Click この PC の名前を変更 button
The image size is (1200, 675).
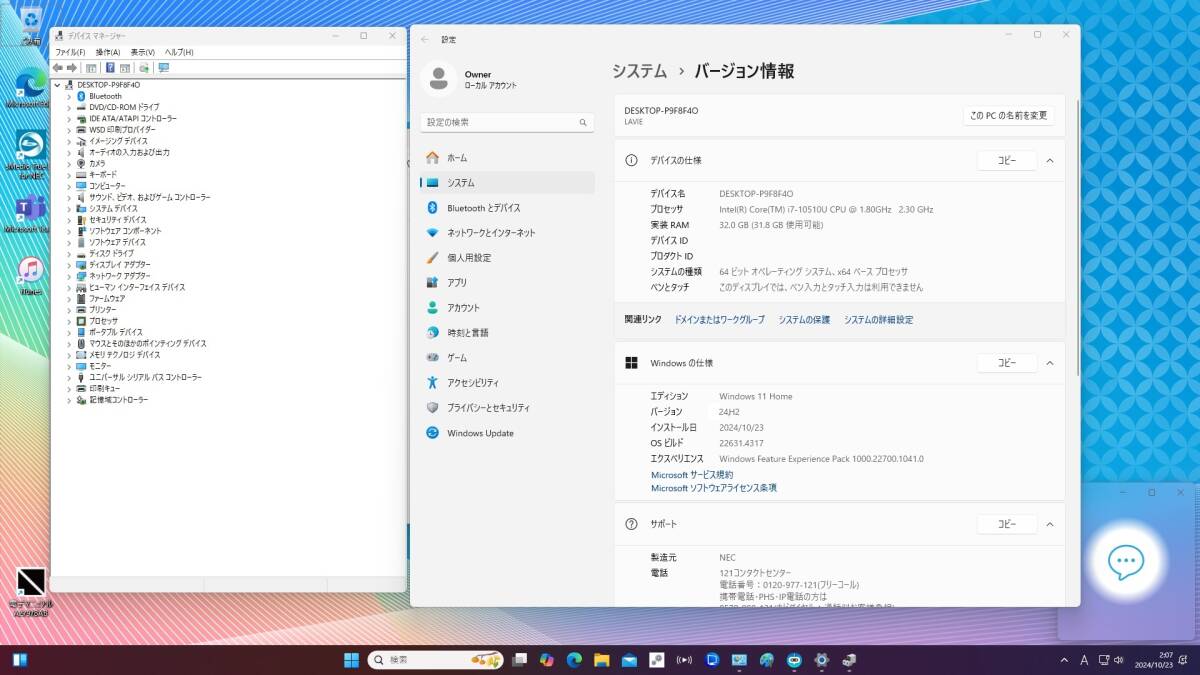click(x=1009, y=115)
